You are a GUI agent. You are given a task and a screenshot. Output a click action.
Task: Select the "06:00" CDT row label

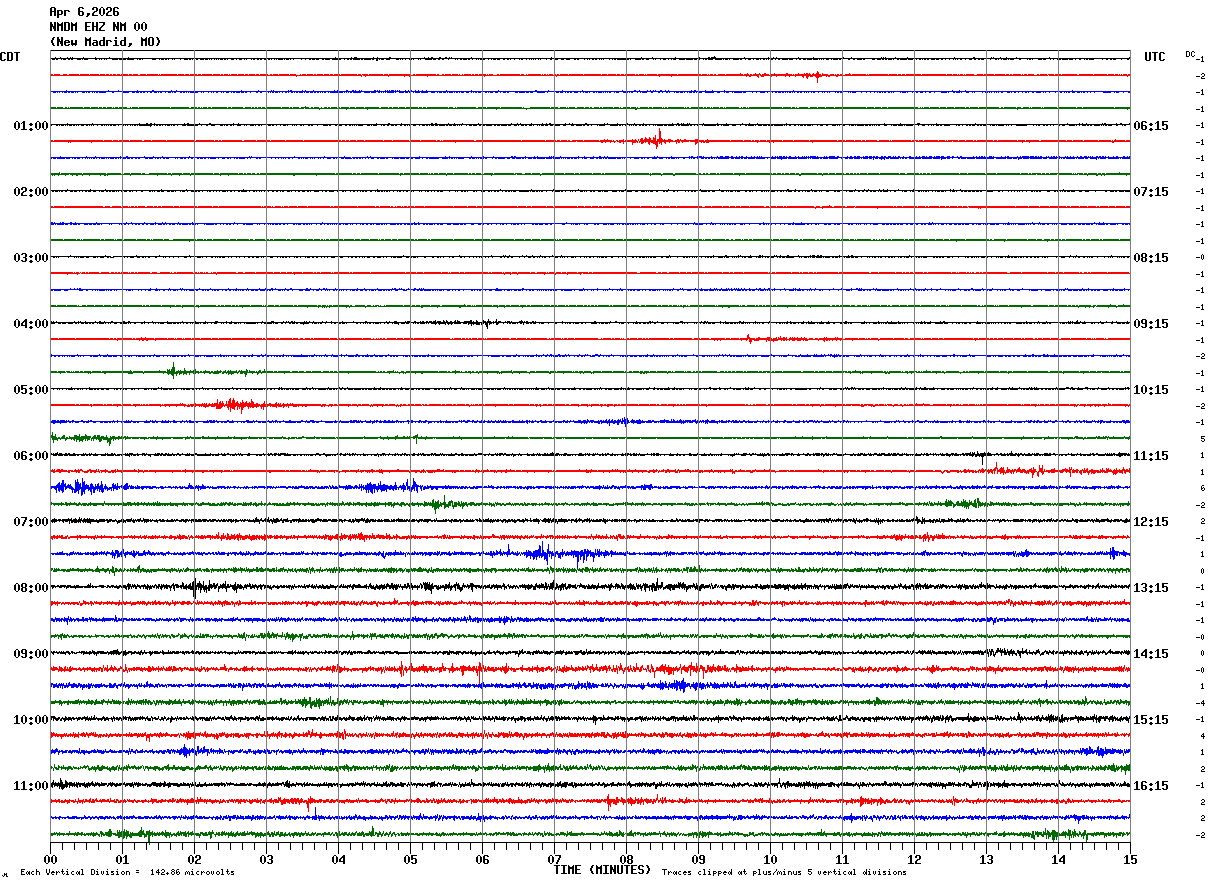click(31, 456)
